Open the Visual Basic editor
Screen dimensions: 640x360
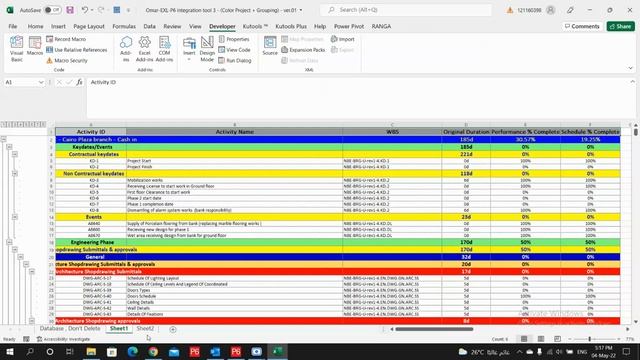(x=16, y=49)
